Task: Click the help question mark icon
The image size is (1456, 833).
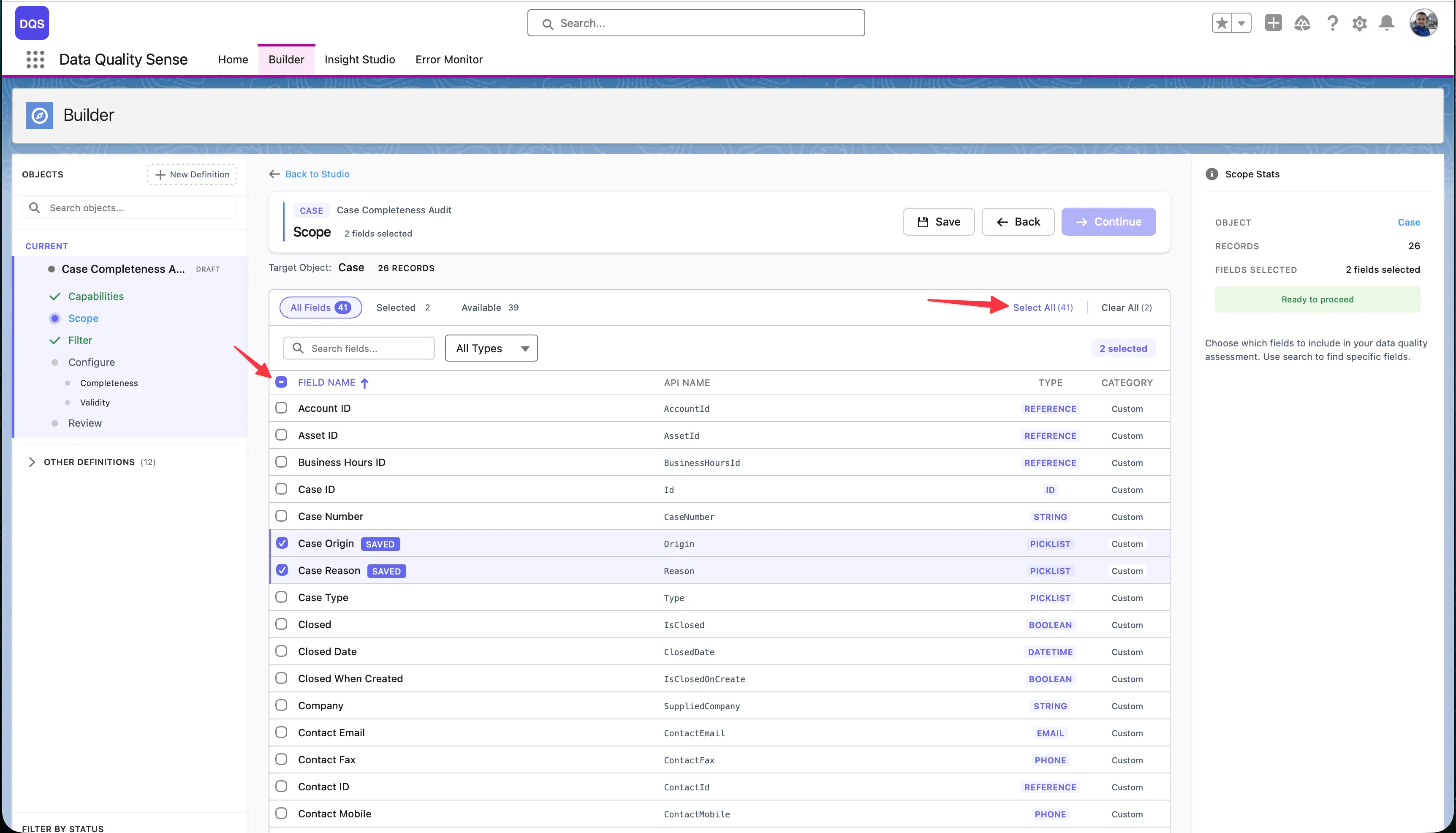Action: point(1332,23)
